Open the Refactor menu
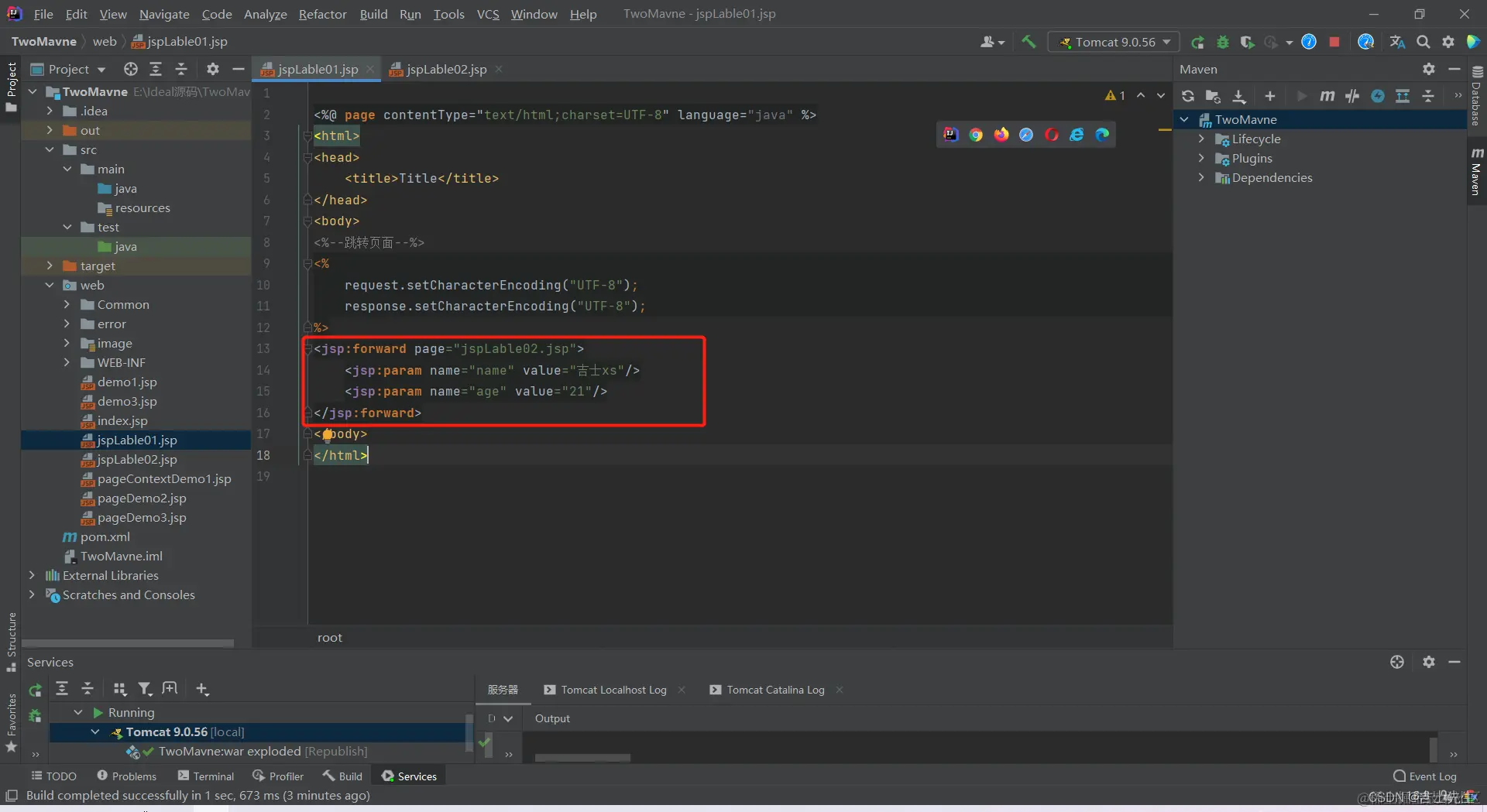 tap(322, 14)
